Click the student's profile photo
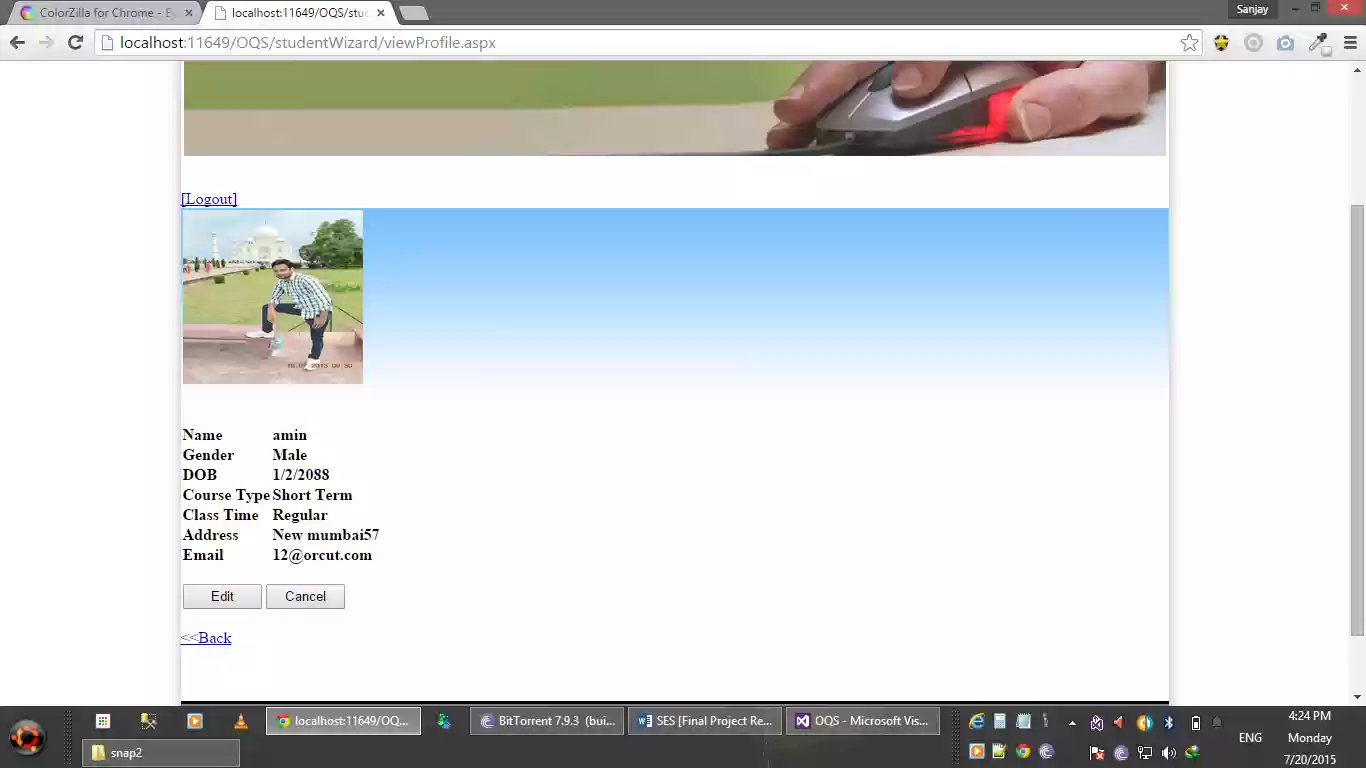This screenshot has width=1366, height=768. (272, 296)
